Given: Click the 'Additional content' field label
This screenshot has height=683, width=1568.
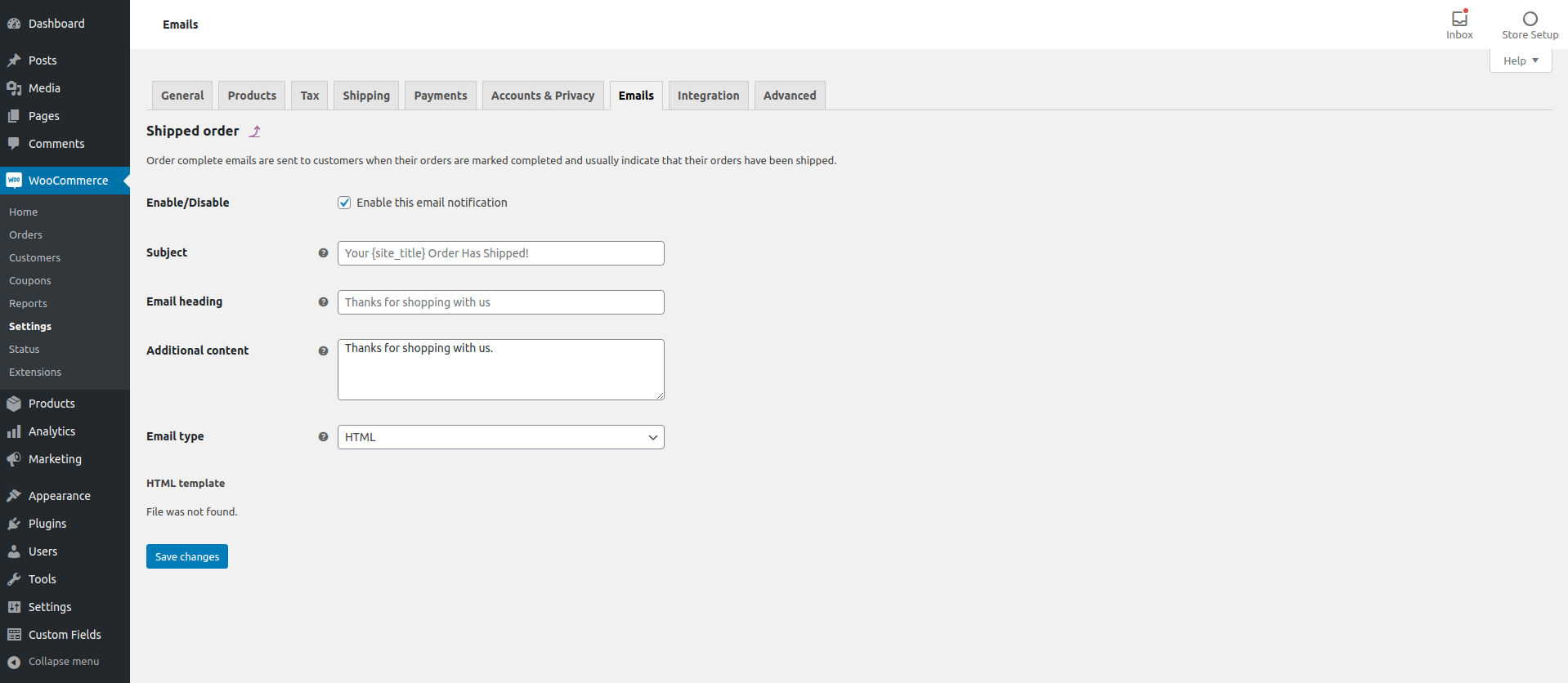Looking at the screenshot, I should pos(197,350).
